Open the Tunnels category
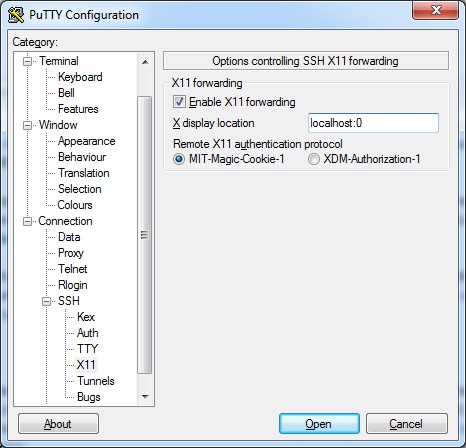466x448 pixels. click(x=96, y=381)
